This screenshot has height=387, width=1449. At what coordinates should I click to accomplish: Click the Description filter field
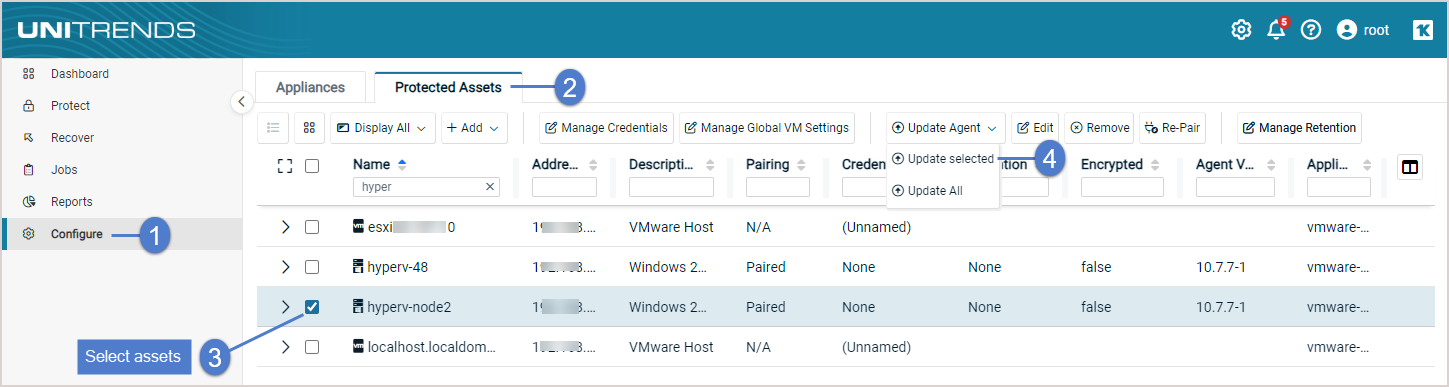click(x=671, y=187)
